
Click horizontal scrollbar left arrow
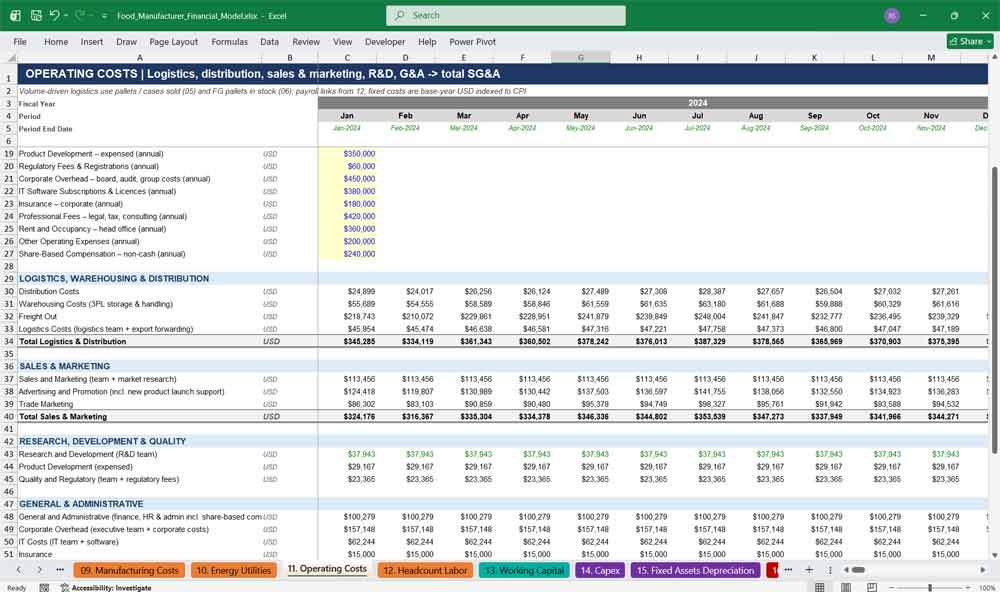tap(846, 570)
